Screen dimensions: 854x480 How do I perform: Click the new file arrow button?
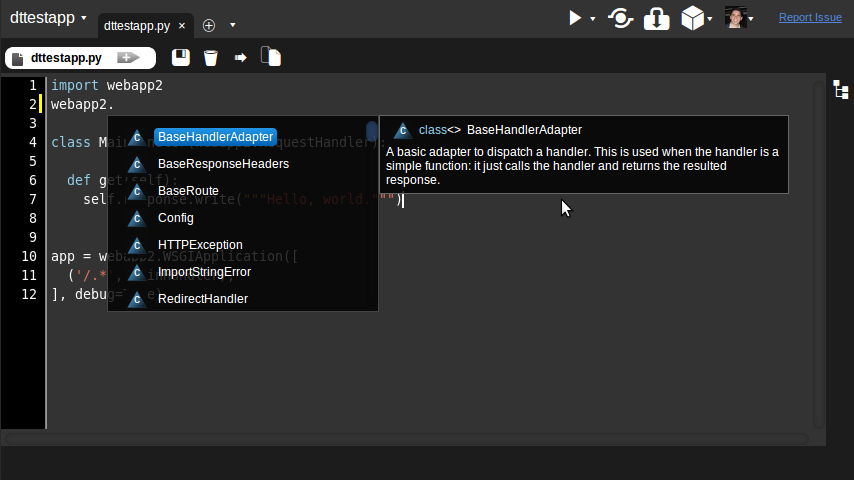click(x=129, y=58)
